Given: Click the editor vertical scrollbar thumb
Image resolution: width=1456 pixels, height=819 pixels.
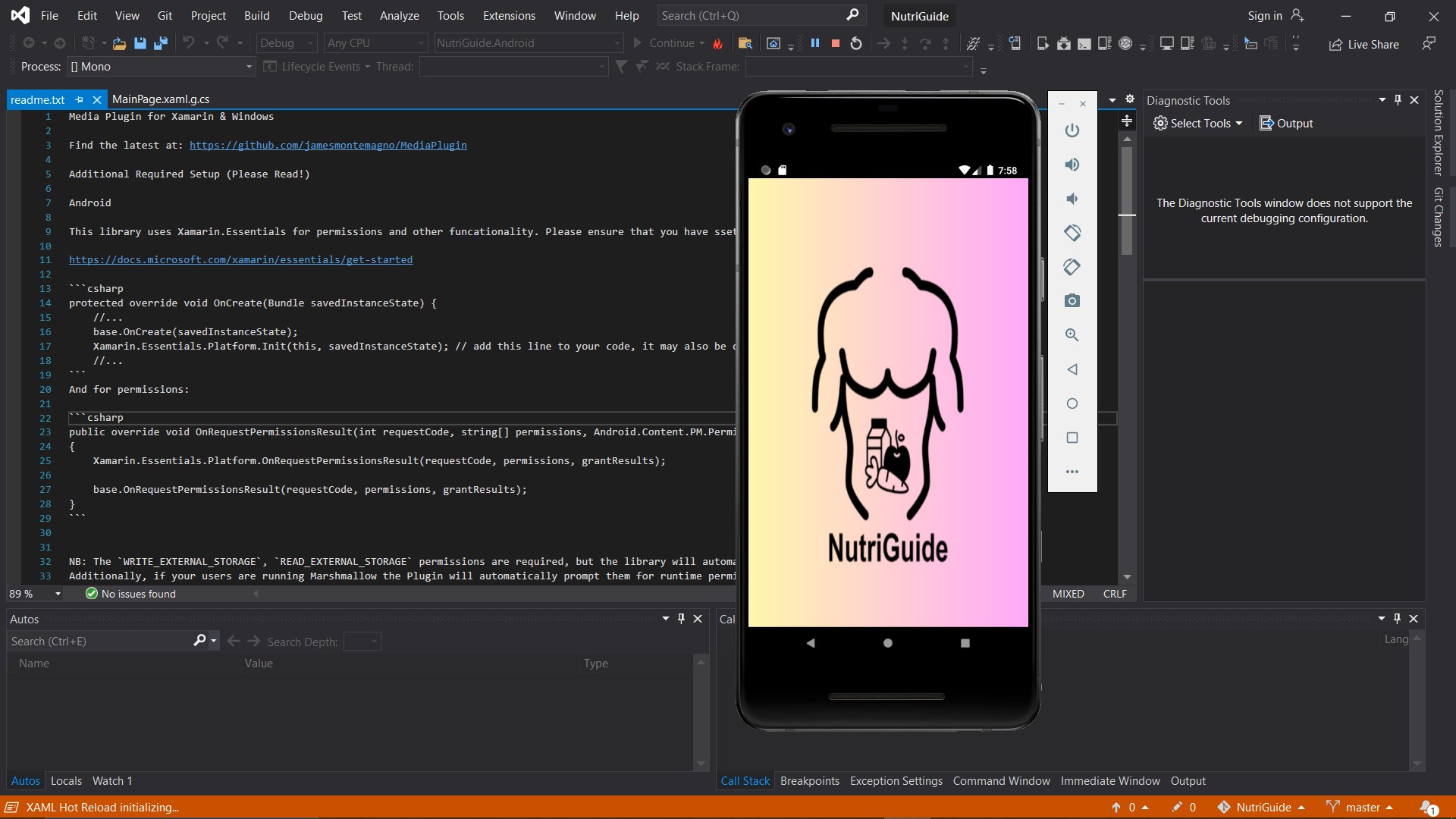Looking at the screenshot, I should tap(1127, 201).
